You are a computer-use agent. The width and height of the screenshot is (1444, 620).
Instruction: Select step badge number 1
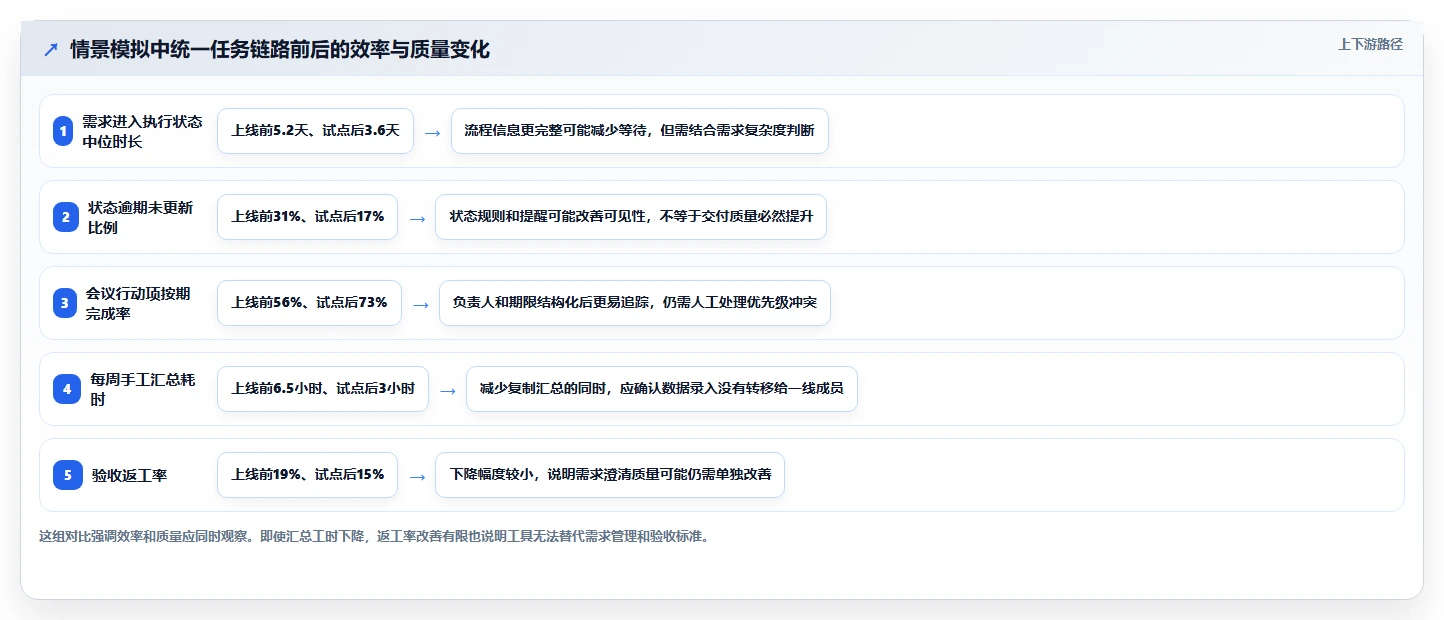tap(63, 131)
